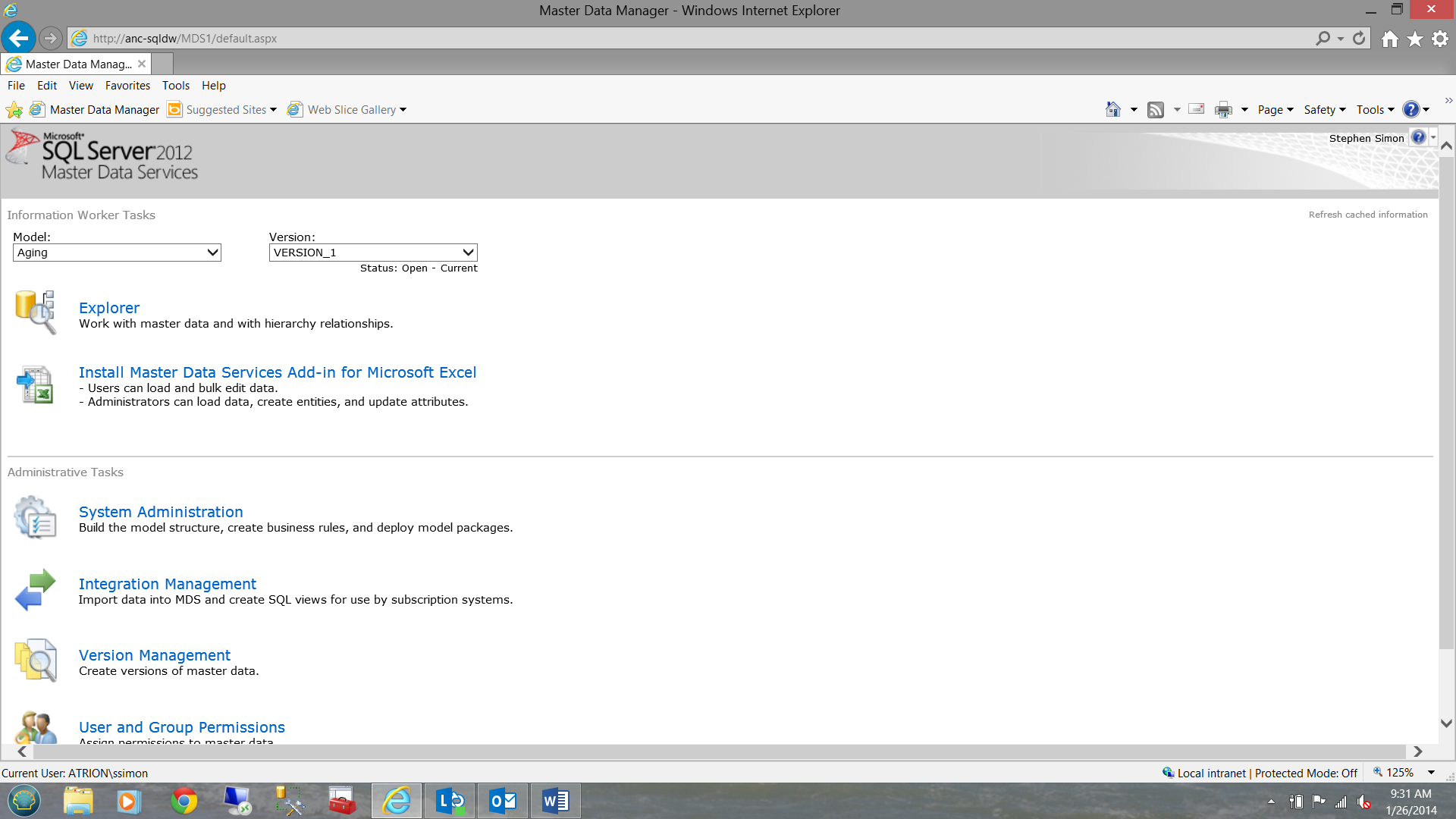The width and height of the screenshot is (1456, 819).
Task: Click the Integration Management arrows icon
Action: (36, 589)
